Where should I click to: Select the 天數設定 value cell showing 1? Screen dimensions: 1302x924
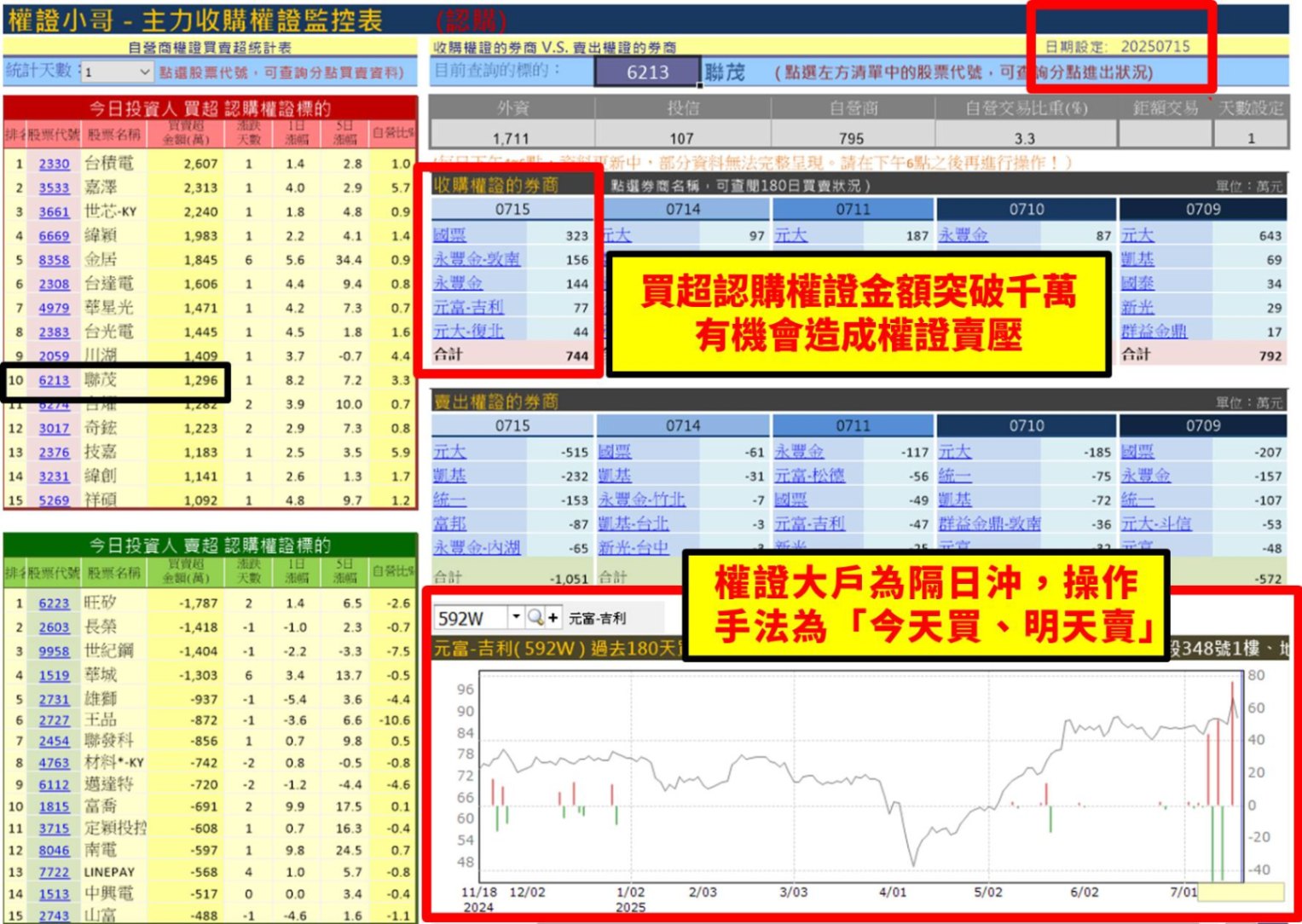click(1250, 137)
